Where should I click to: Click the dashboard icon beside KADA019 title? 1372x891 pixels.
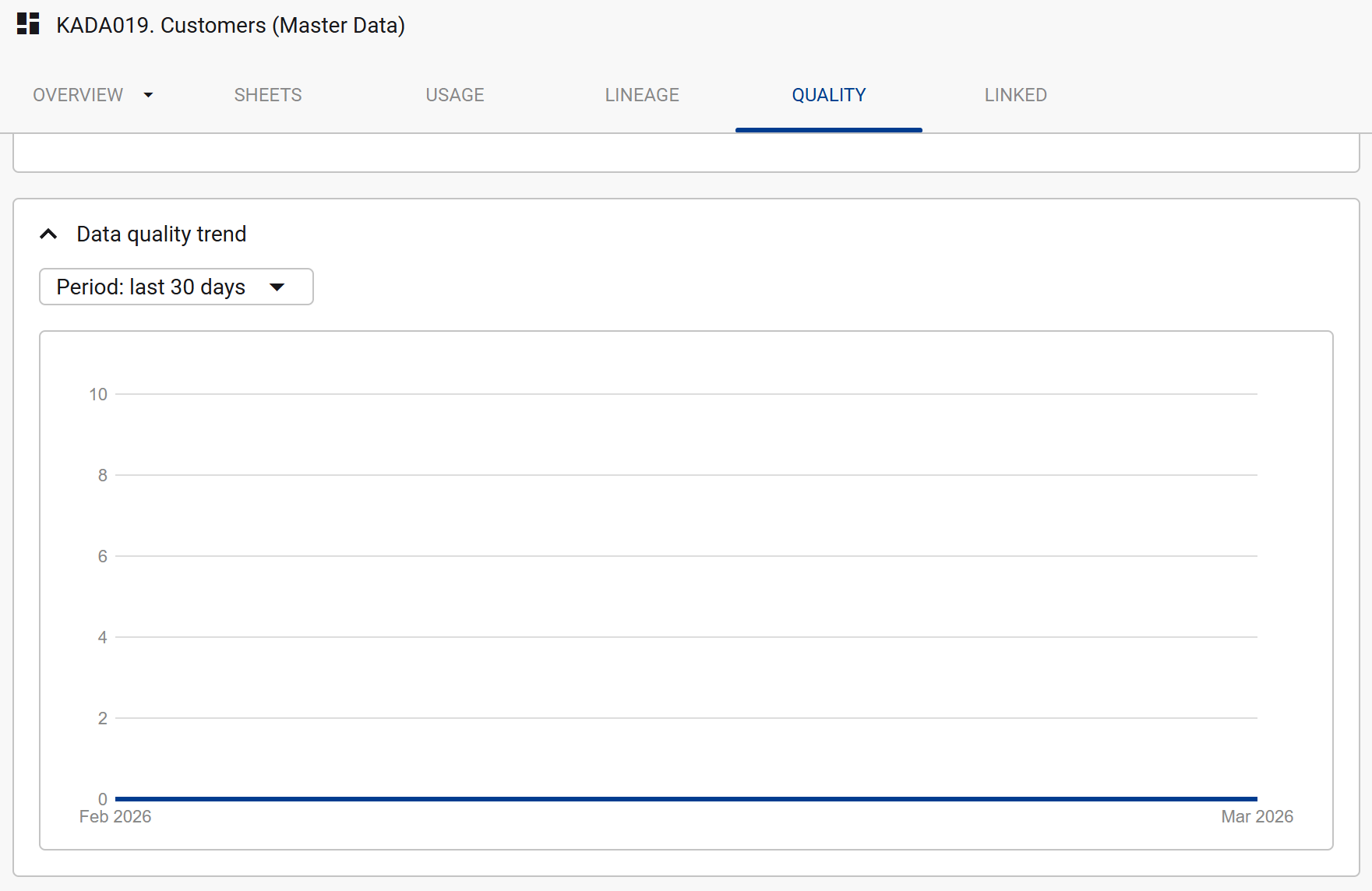pyautogui.click(x=28, y=24)
